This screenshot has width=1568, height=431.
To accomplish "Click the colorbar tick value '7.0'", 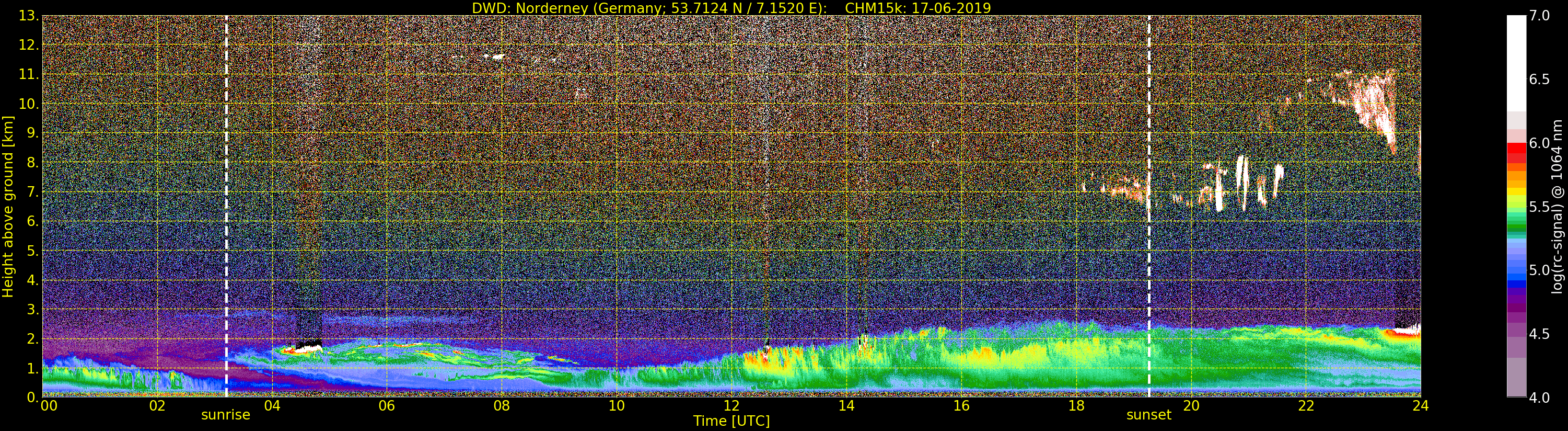I will 1539,16.
